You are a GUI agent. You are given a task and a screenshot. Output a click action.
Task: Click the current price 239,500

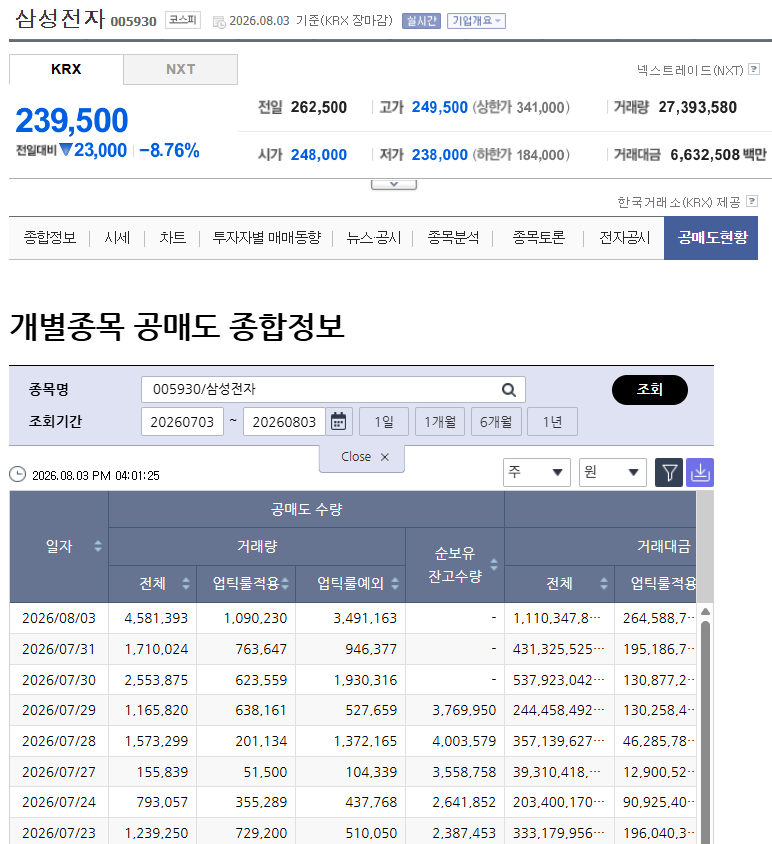pos(72,120)
